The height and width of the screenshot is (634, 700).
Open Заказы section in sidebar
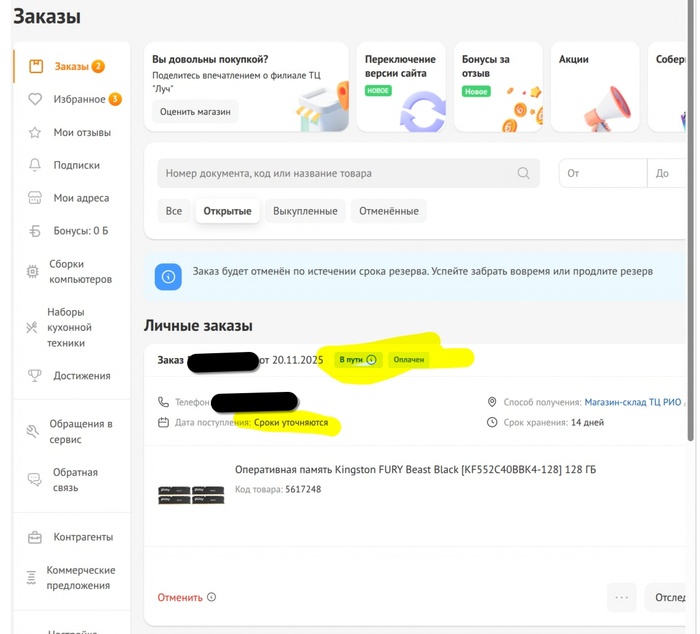click(70, 67)
